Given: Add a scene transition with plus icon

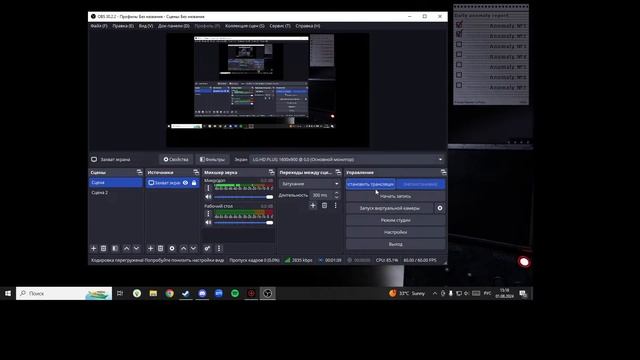Looking at the screenshot, I should pyautogui.click(x=313, y=205).
